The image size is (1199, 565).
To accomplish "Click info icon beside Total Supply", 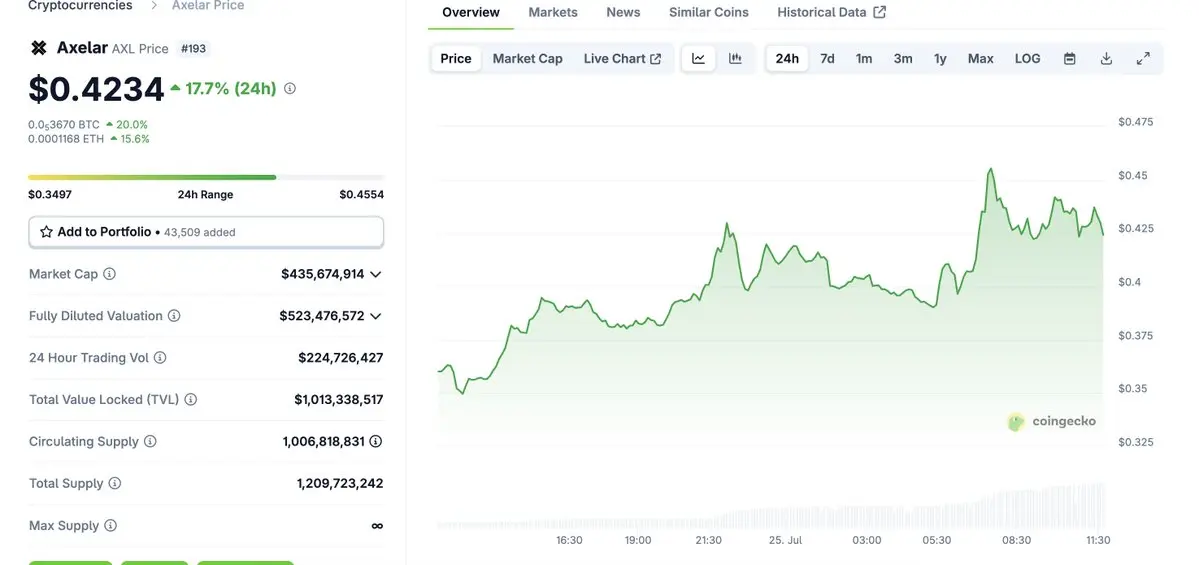I will (x=115, y=483).
